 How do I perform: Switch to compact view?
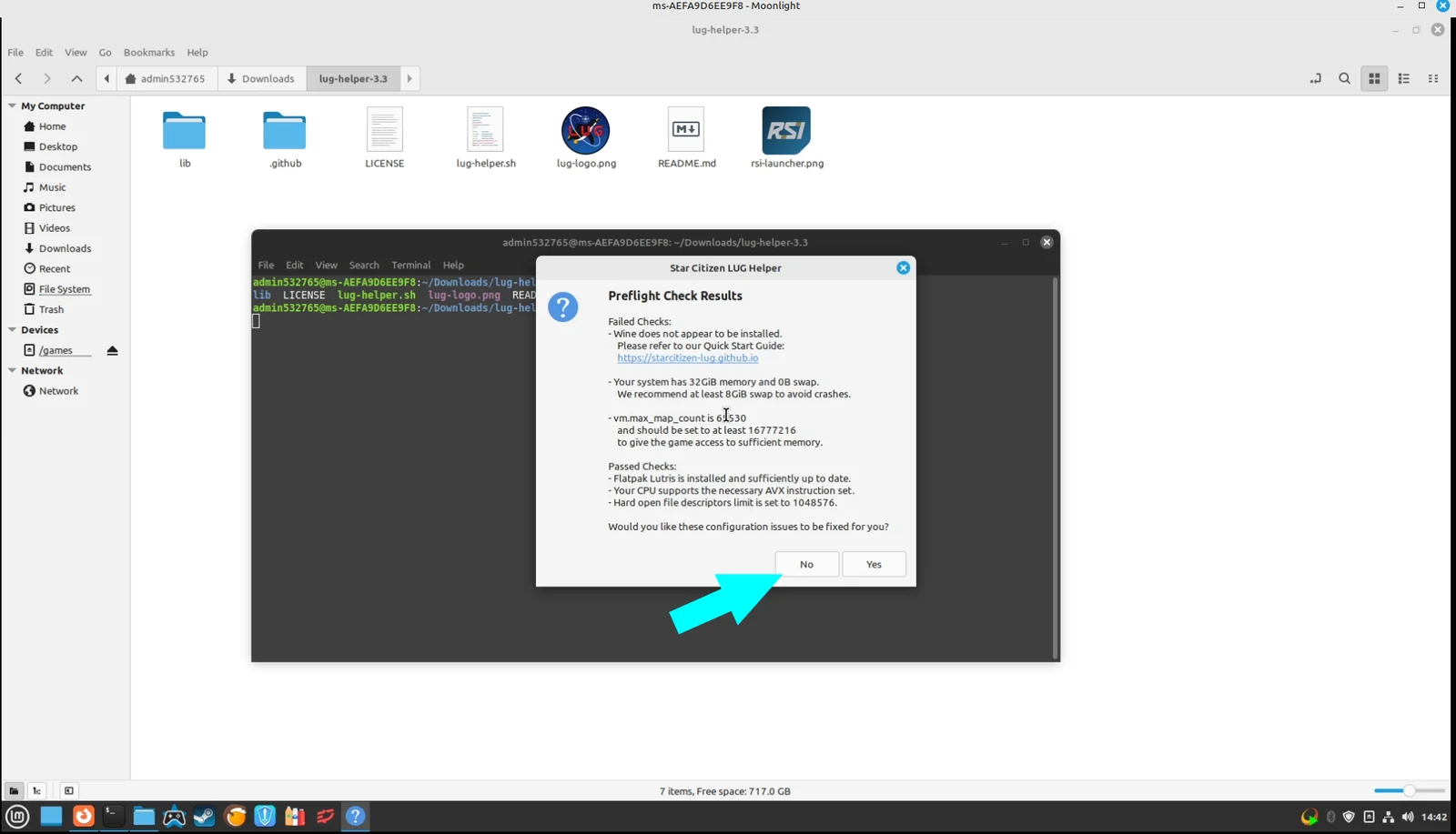click(x=1433, y=78)
